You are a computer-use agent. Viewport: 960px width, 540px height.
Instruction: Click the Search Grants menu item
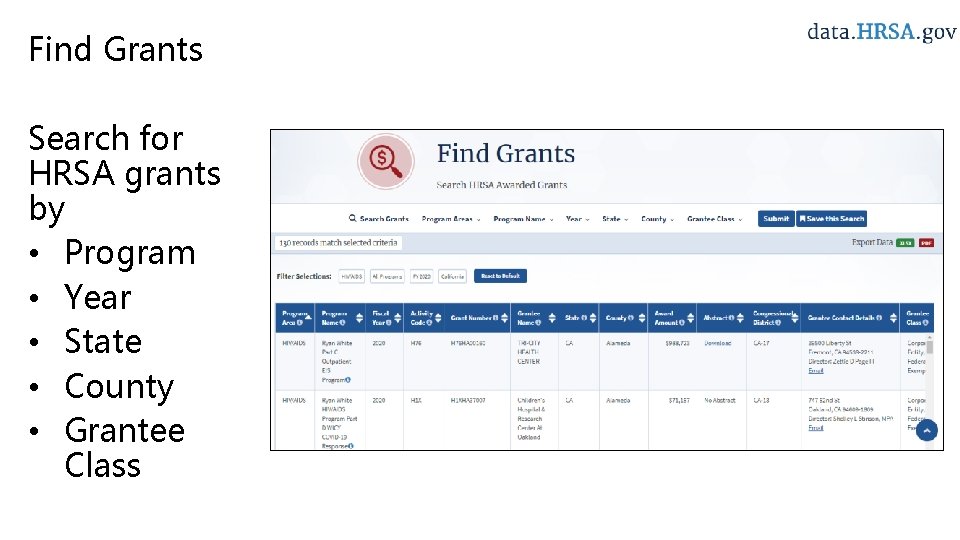(378, 219)
